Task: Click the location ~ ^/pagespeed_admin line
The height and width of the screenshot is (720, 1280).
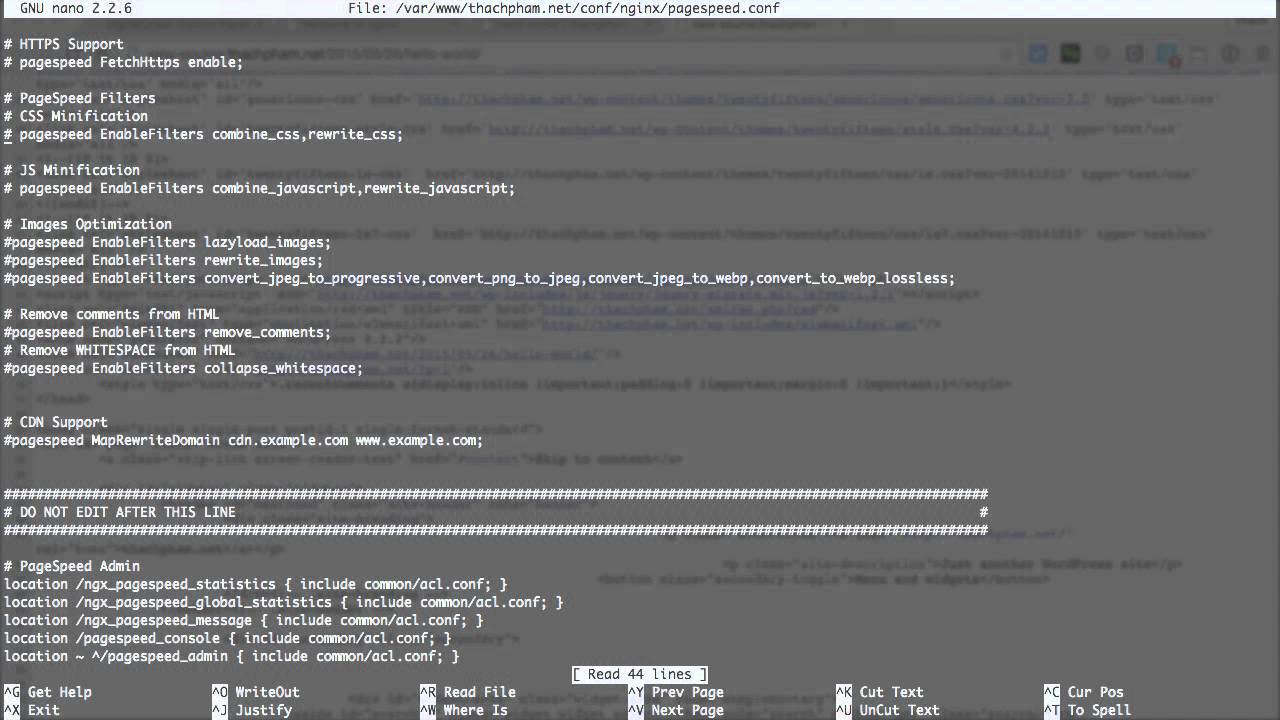Action: click(x=231, y=656)
